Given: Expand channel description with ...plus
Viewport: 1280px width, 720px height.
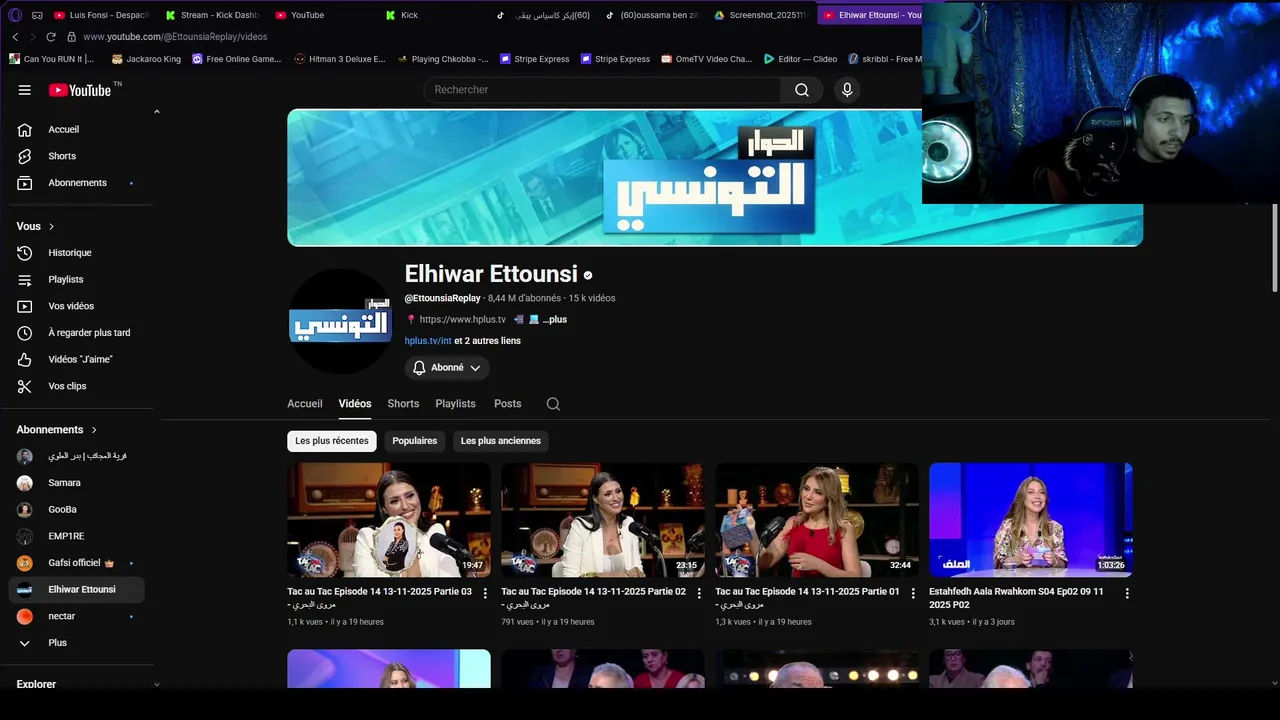Looking at the screenshot, I should [555, 320].
